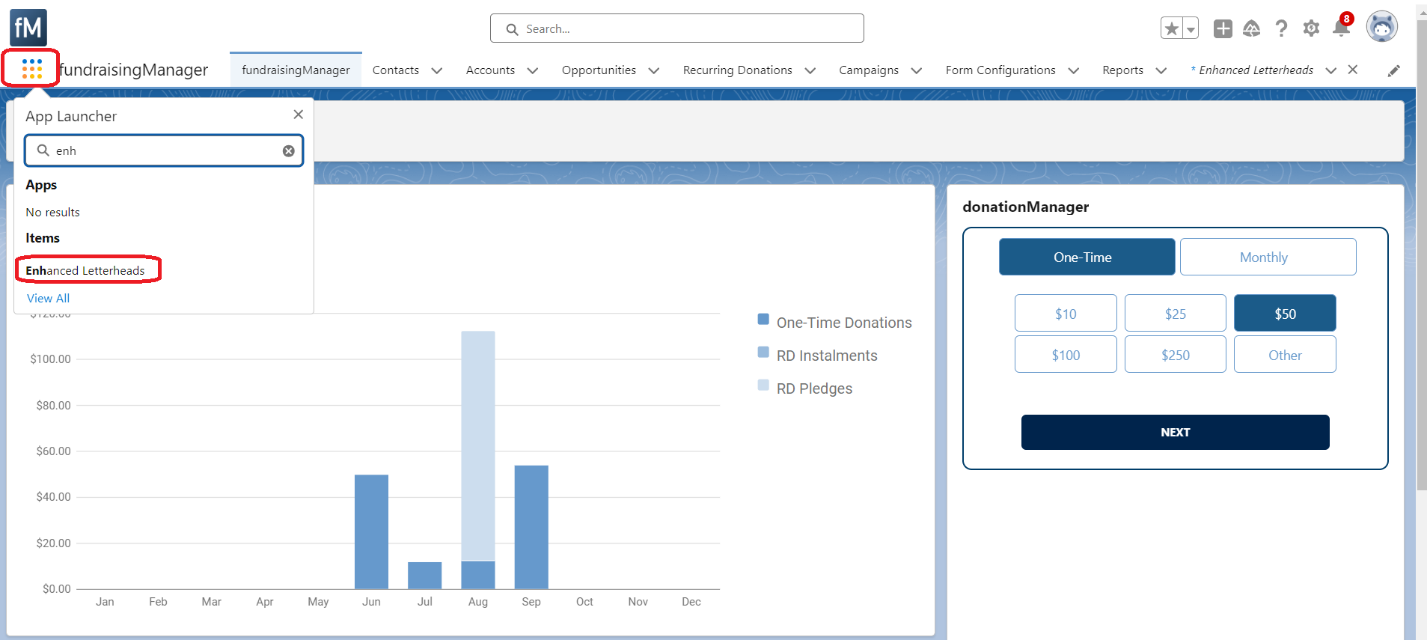
Task: Close the App Launcher panel
Action: click(298, 115)
